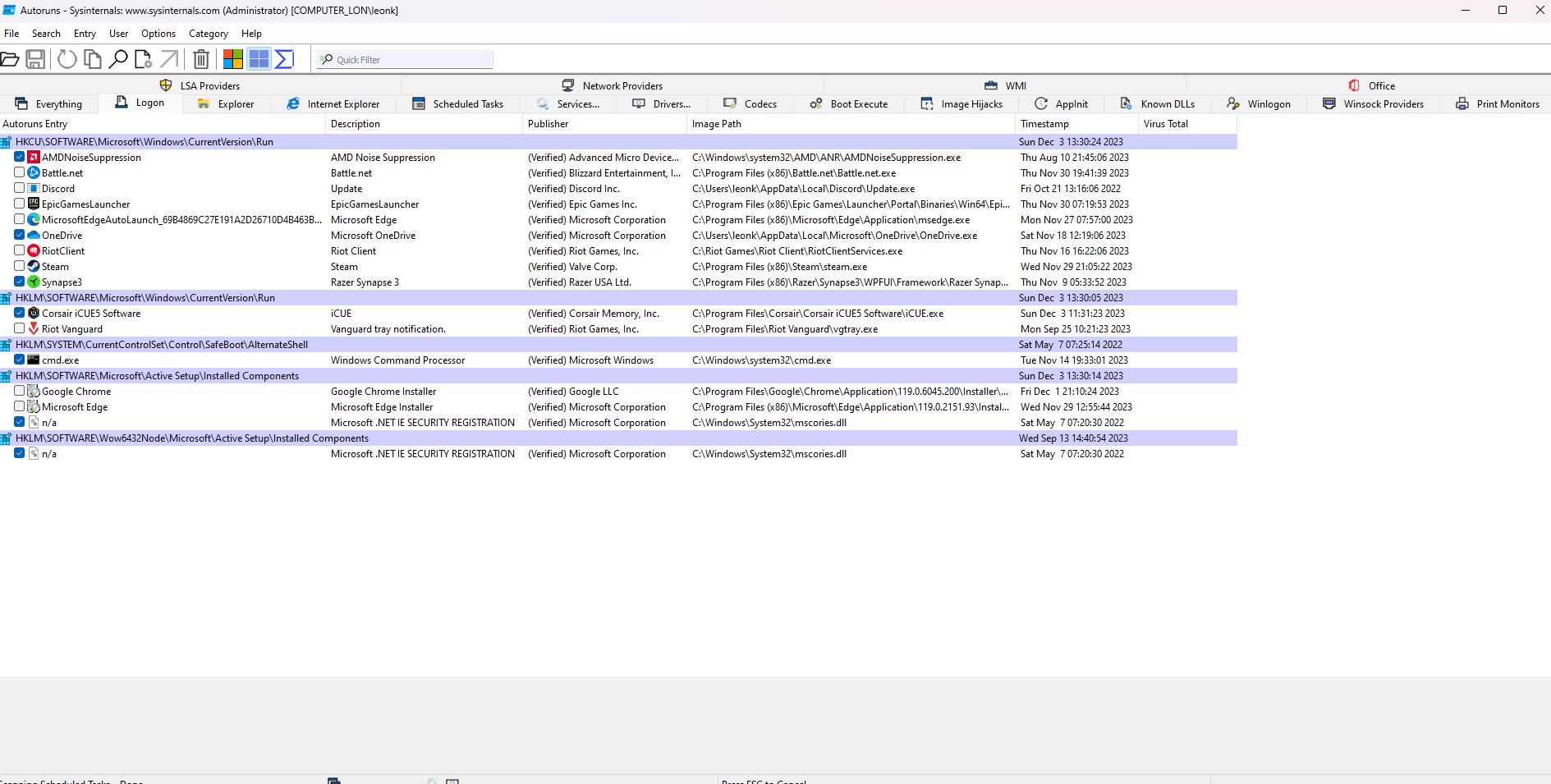The image size is (1551, 784).
Task: Click the MicrosoftEdgeAutoLaunch Edge icon
Action: click(x=34, y=220)
